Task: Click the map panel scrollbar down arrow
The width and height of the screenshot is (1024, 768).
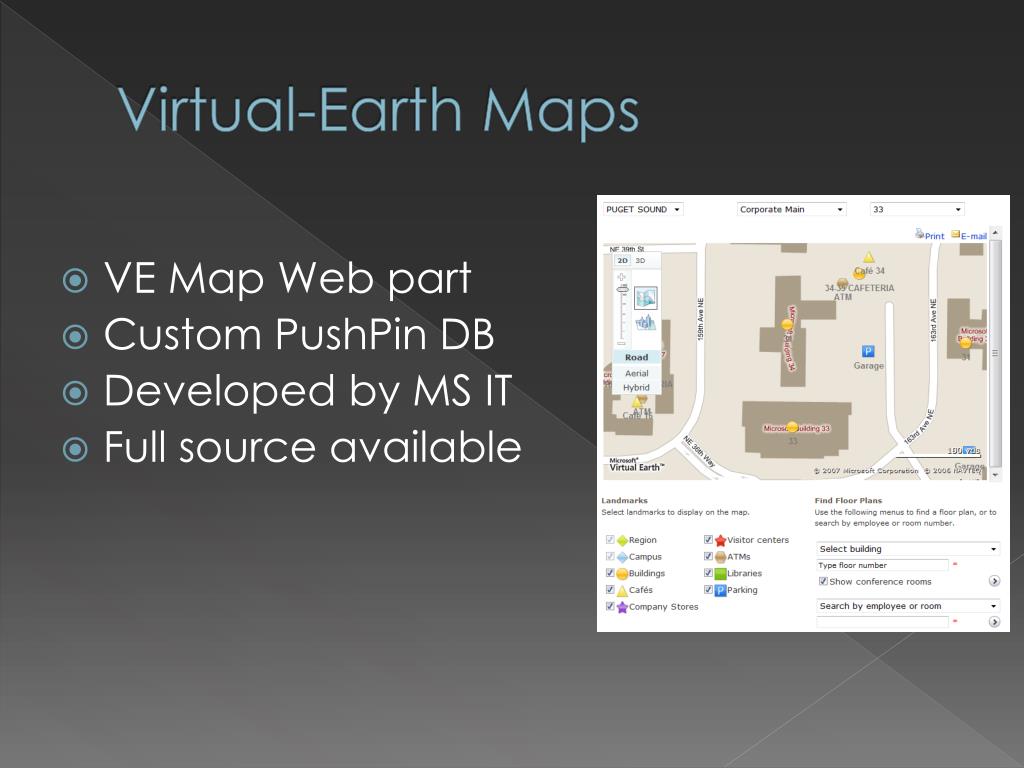Action: click(x=995, y=475)
